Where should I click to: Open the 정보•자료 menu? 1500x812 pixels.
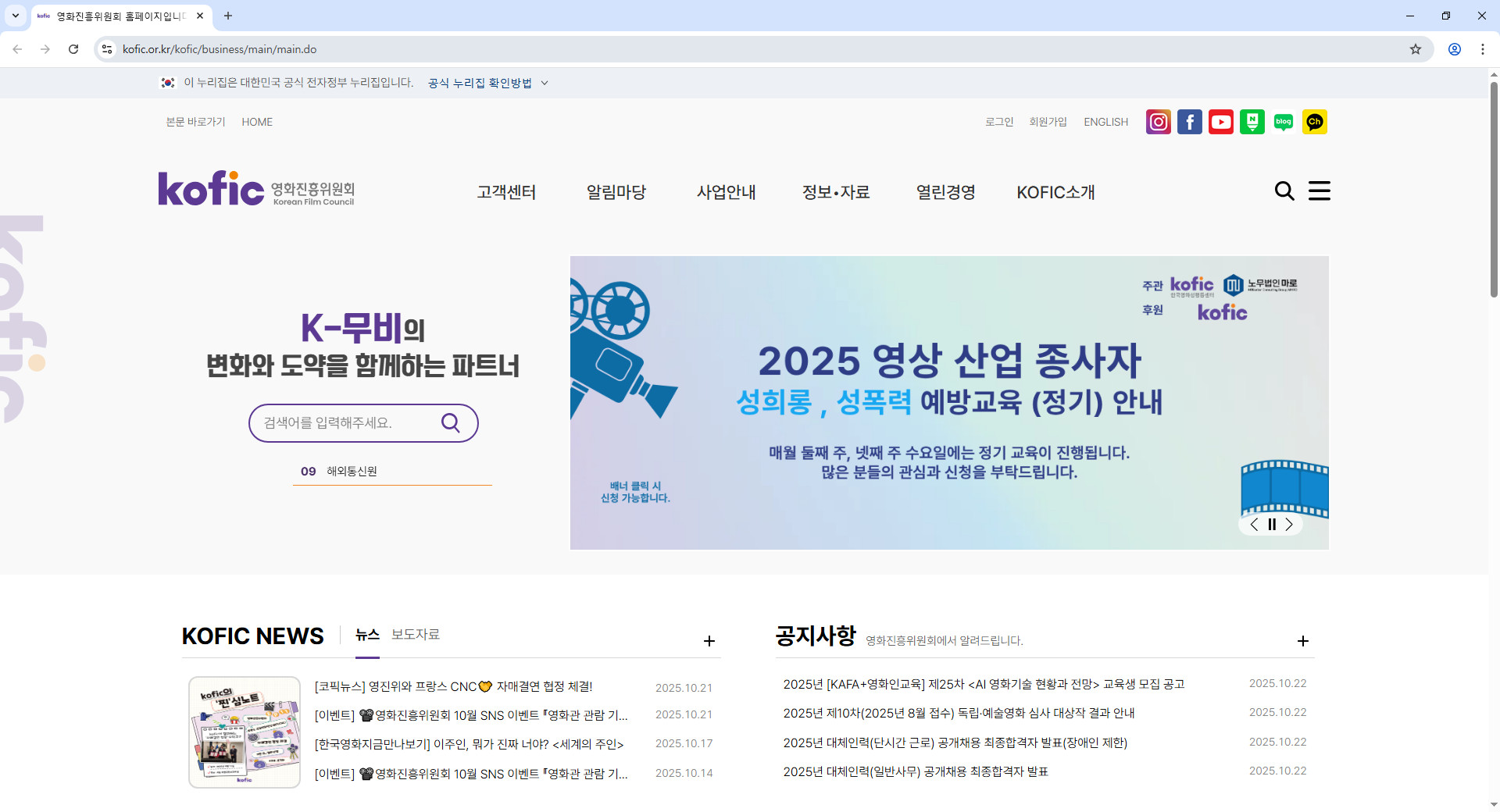pyautogui.click(x=836, y=192)
